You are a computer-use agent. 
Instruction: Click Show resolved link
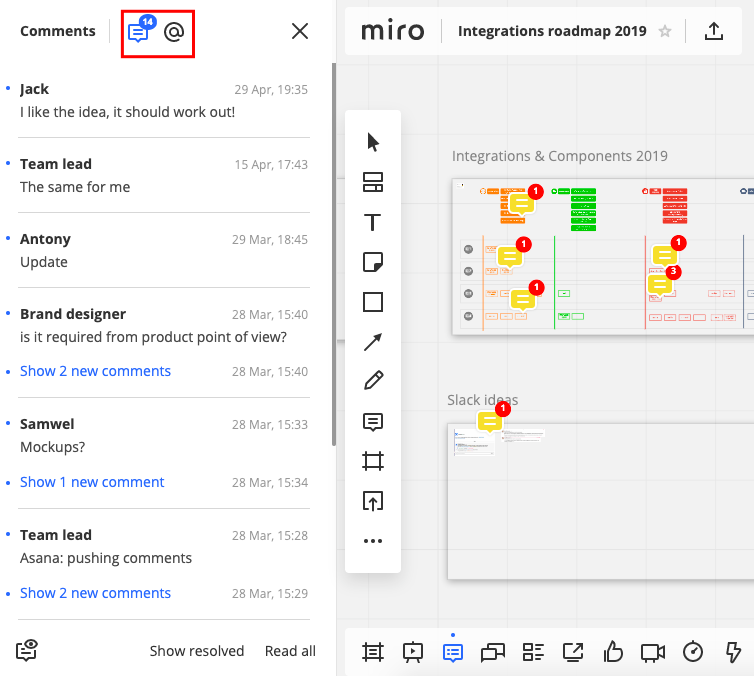click(197, 651)
